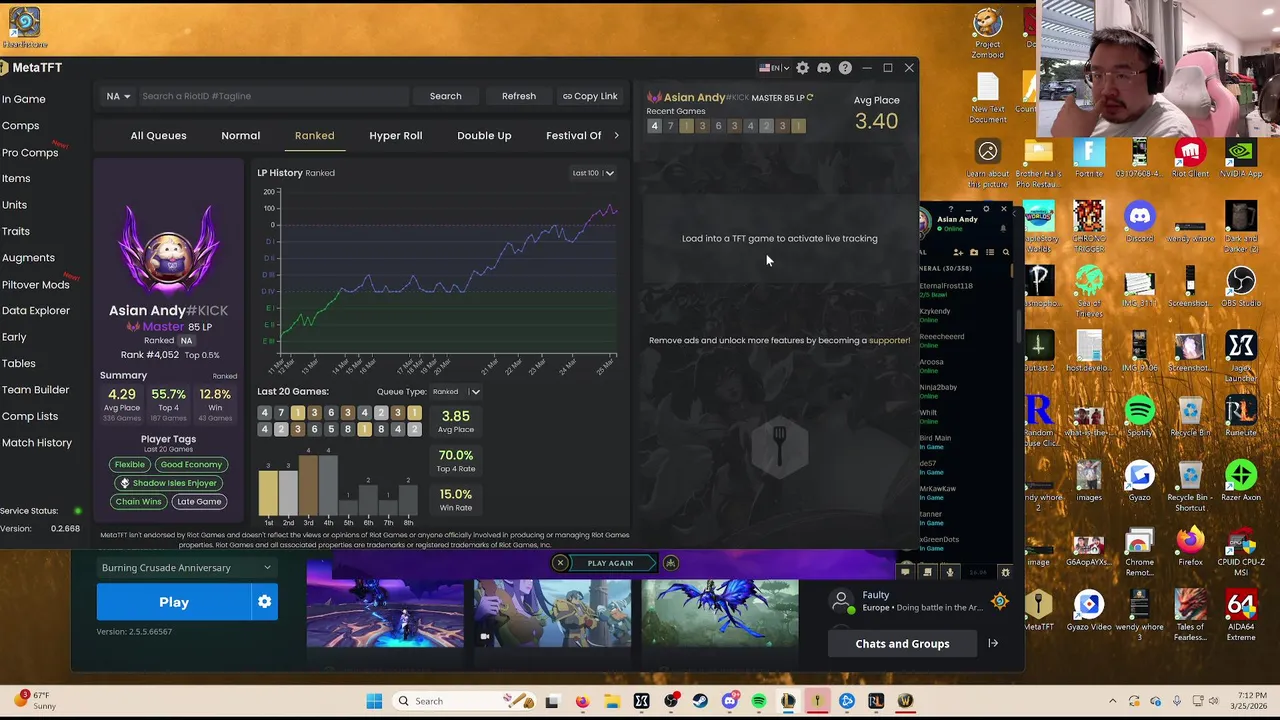
Task: Click the Late Game player tag
Action: pos(199,502)
